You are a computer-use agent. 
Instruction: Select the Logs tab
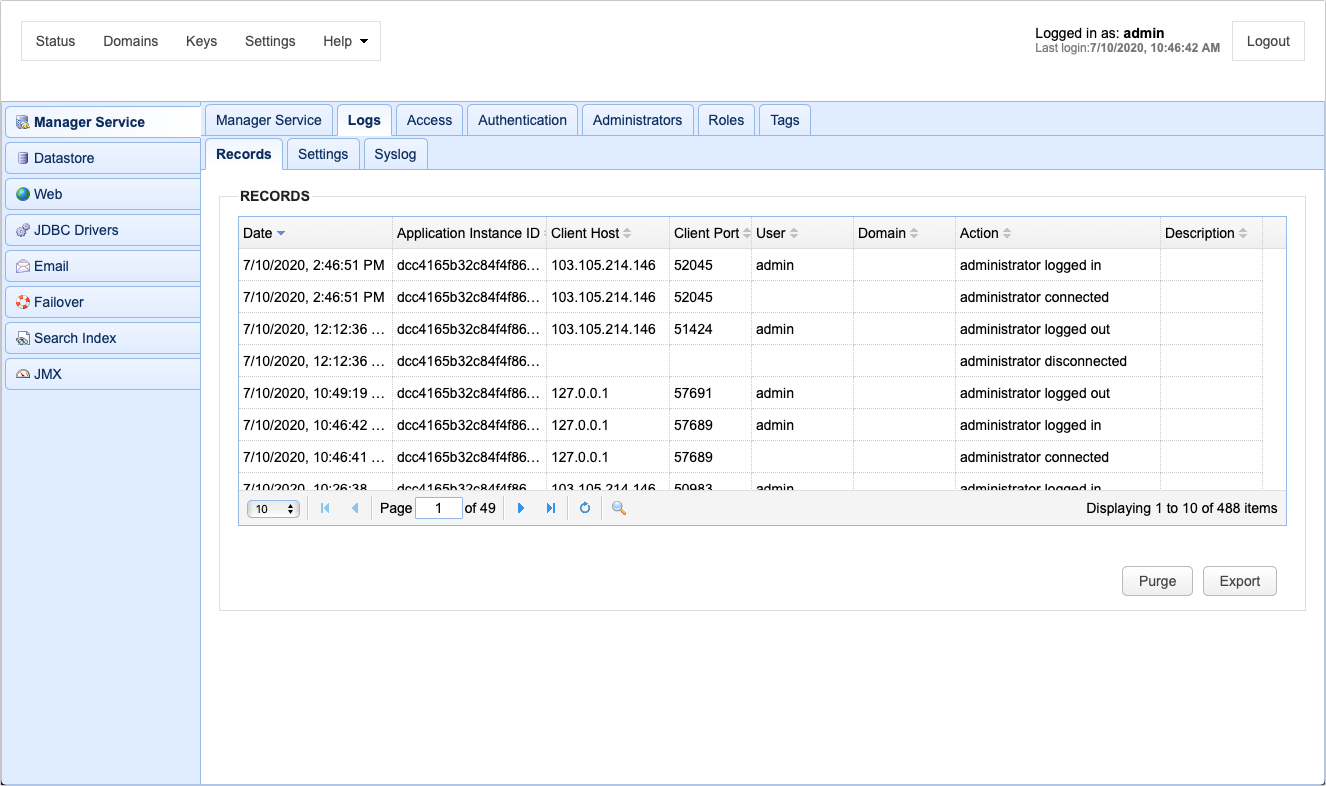[x=364, y=120]
